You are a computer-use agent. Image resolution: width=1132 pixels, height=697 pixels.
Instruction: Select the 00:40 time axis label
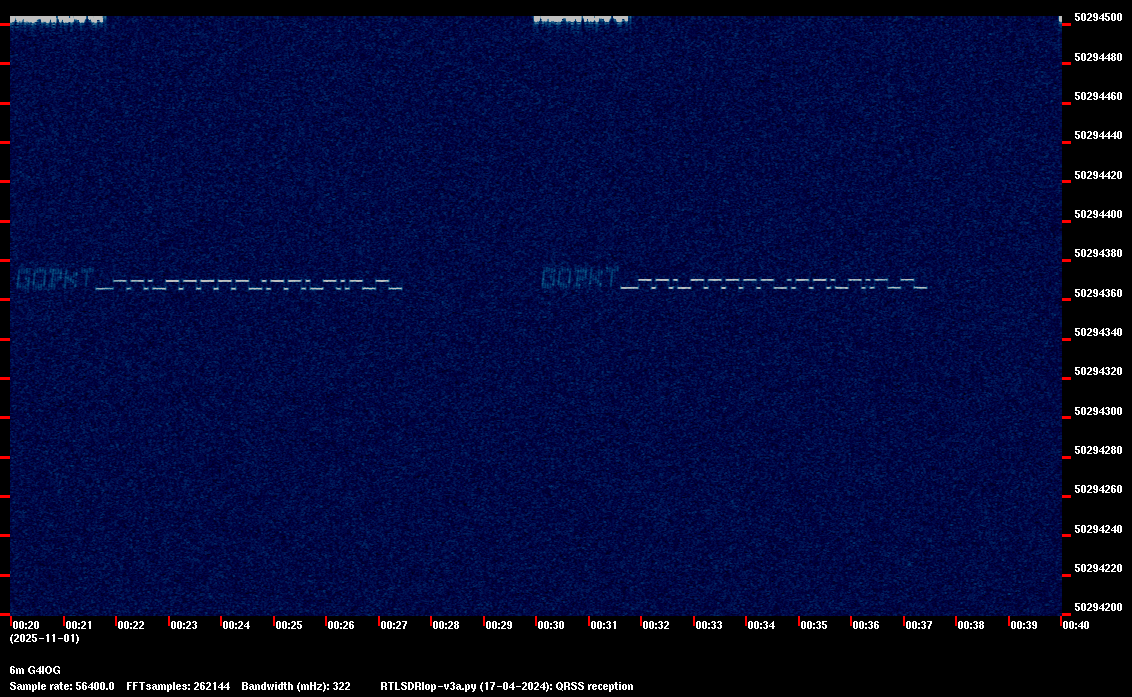coord(1076,625)
